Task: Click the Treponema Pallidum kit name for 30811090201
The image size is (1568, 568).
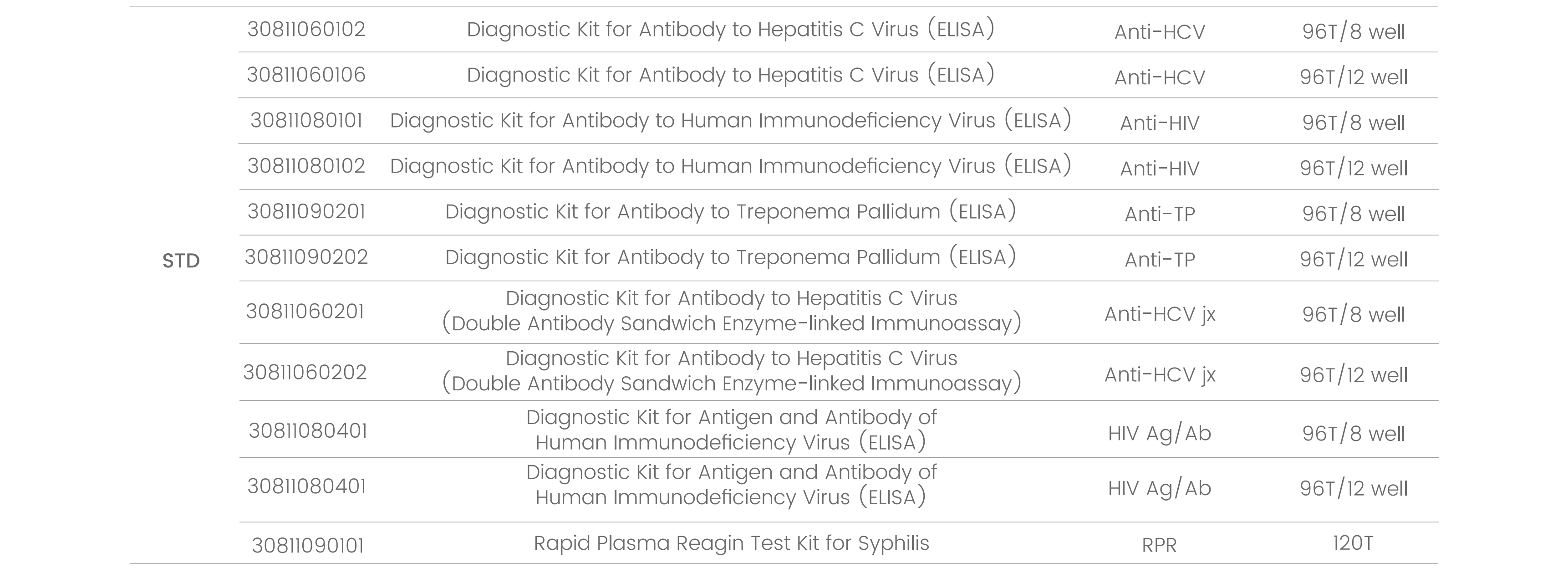Action: (730, 212)
